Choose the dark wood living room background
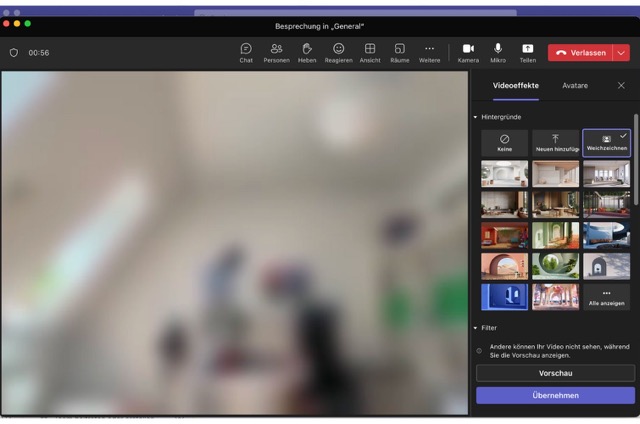This screenshot has width=640, height=424. click(504, 204)
